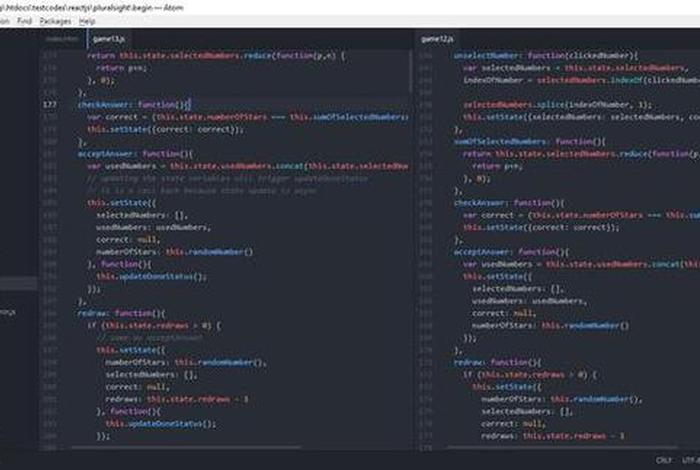The image size is (700, 470).
Task: Open the Packages menu
Action: click(55, 21)
